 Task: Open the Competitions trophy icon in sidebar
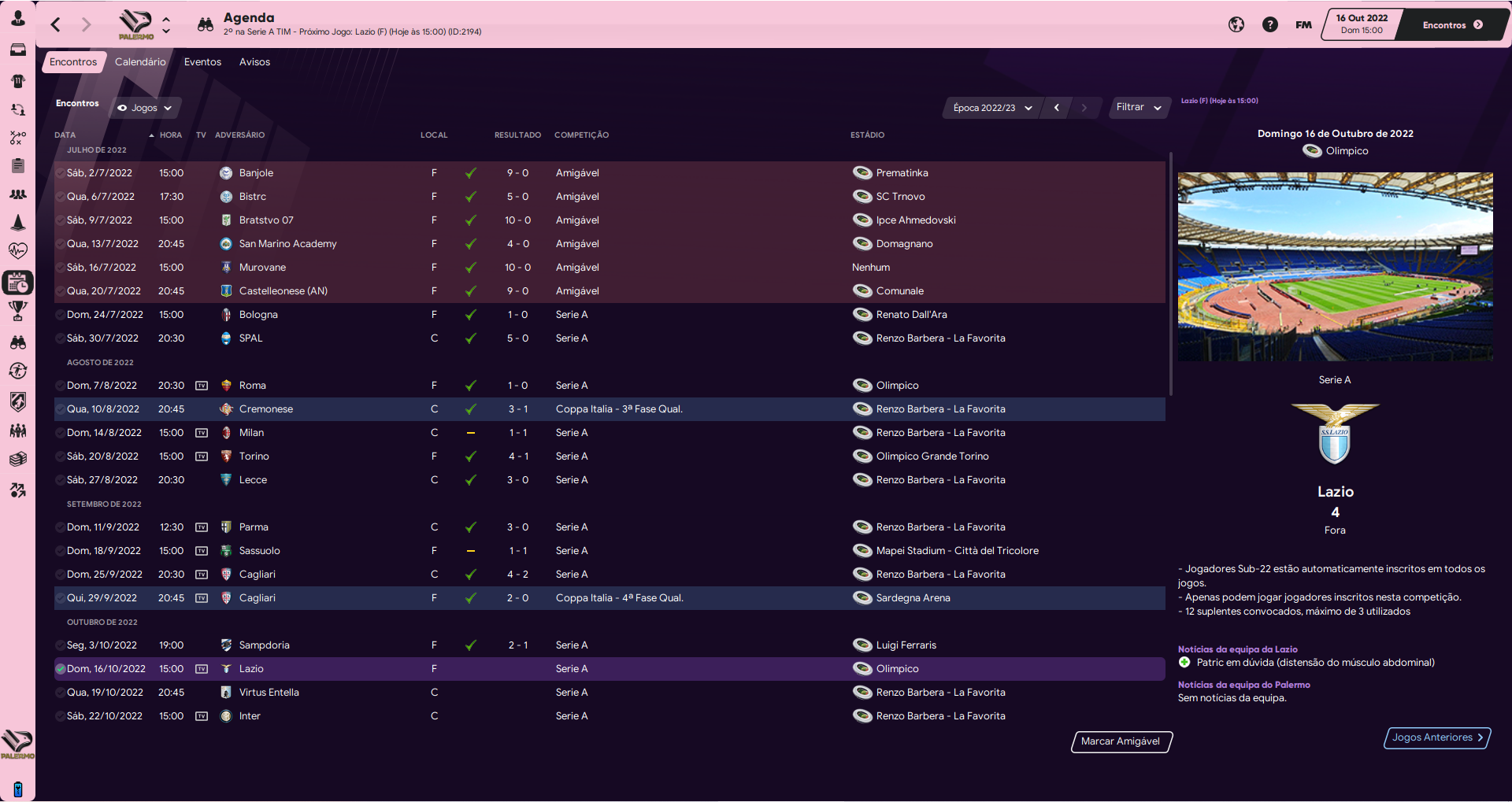click(x=17, y=311)
